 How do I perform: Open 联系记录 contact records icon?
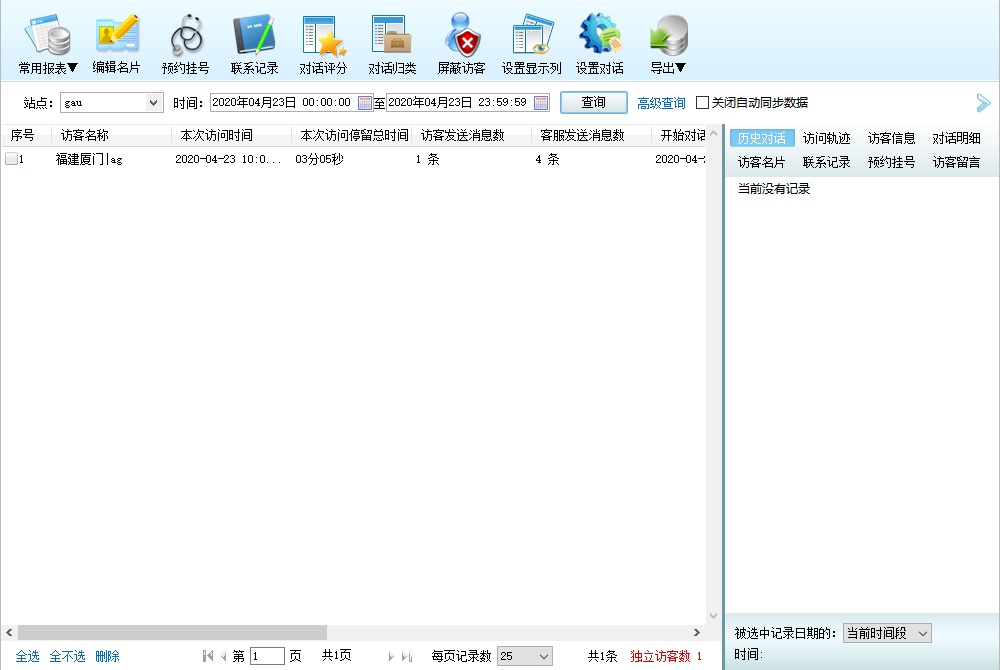tap(254, 37)
